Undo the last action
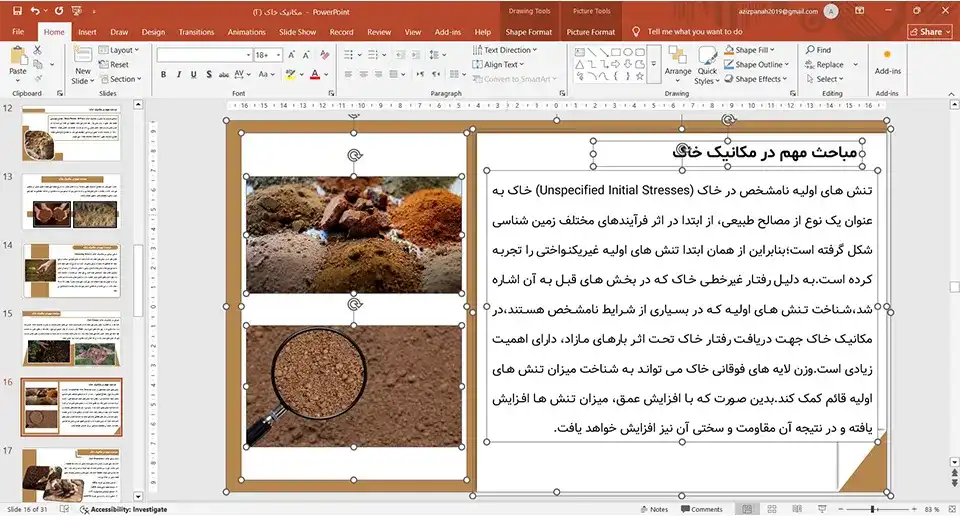 tap(36, 10)
